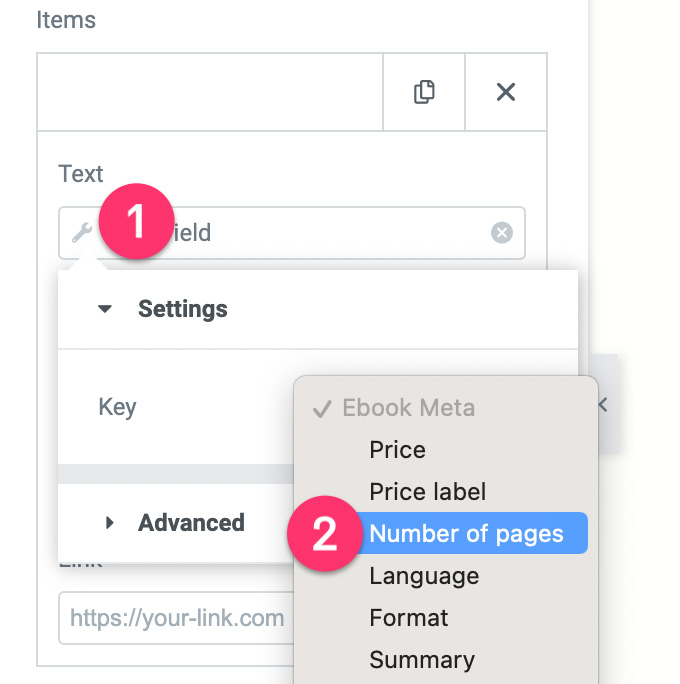Click the Key label
This screenshot has height=684, width=680.
[117, 408]
